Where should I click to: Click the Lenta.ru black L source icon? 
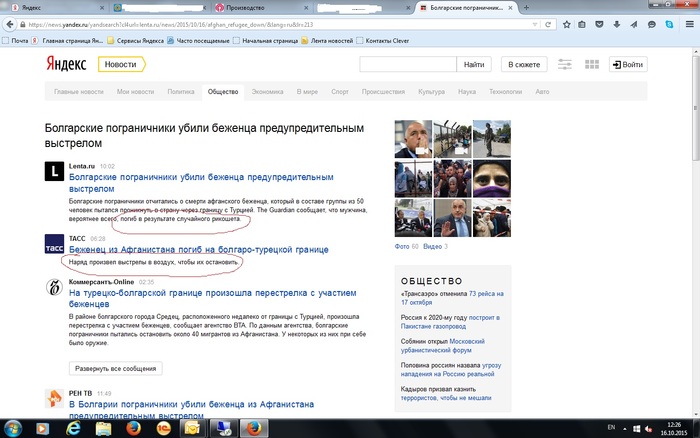coord(54,171)
